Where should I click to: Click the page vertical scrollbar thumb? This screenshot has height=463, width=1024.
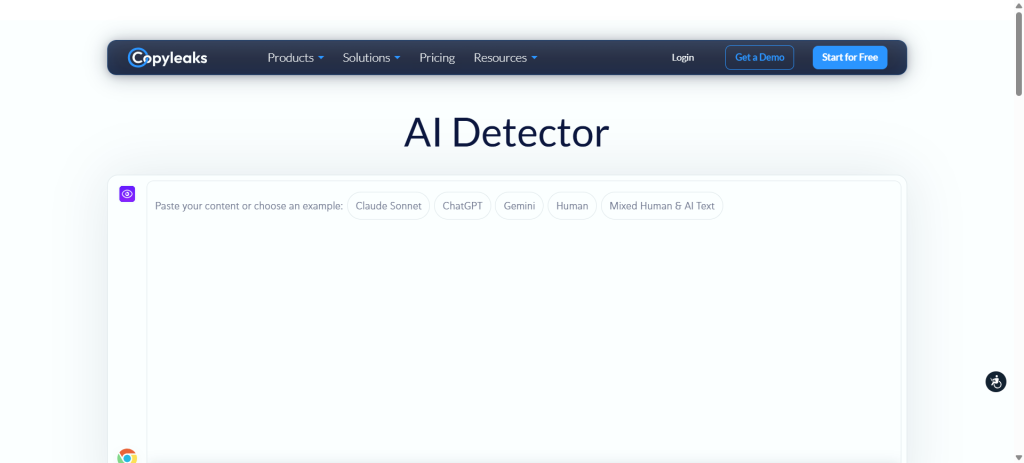click(1019, 54)
